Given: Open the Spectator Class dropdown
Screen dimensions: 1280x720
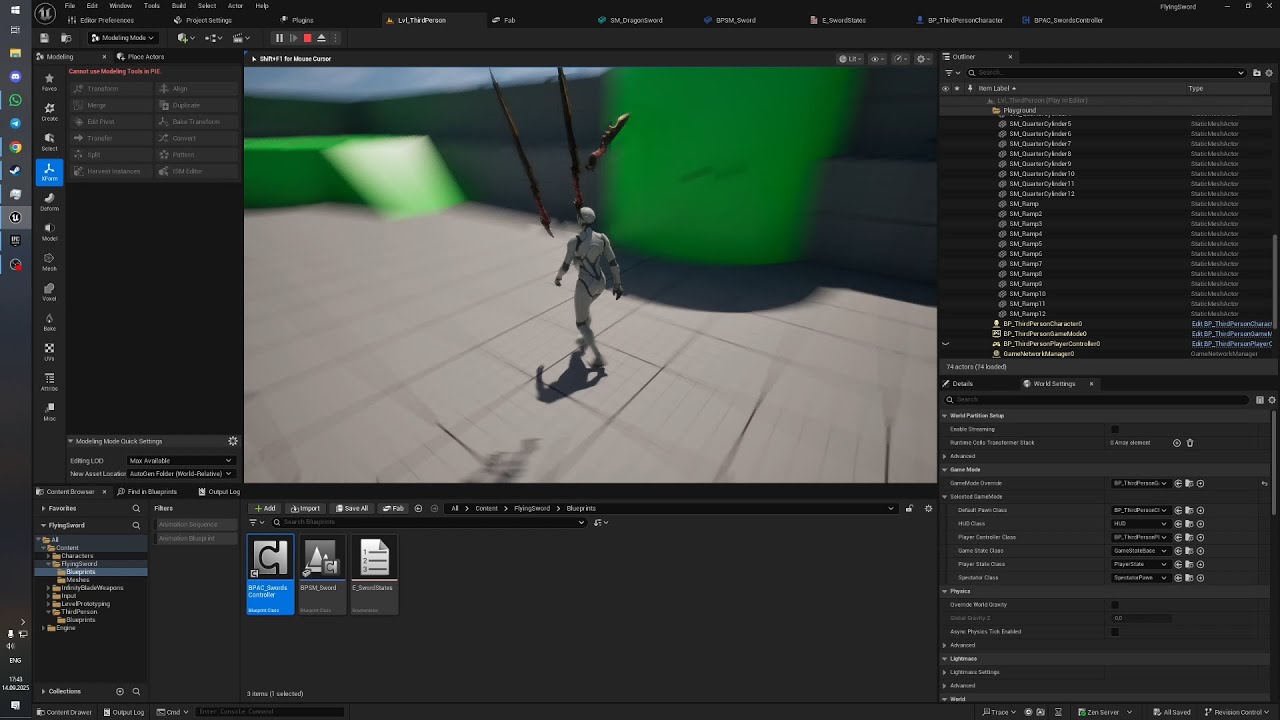Looking at the screenshot, I should click(x=1141, y=577).
